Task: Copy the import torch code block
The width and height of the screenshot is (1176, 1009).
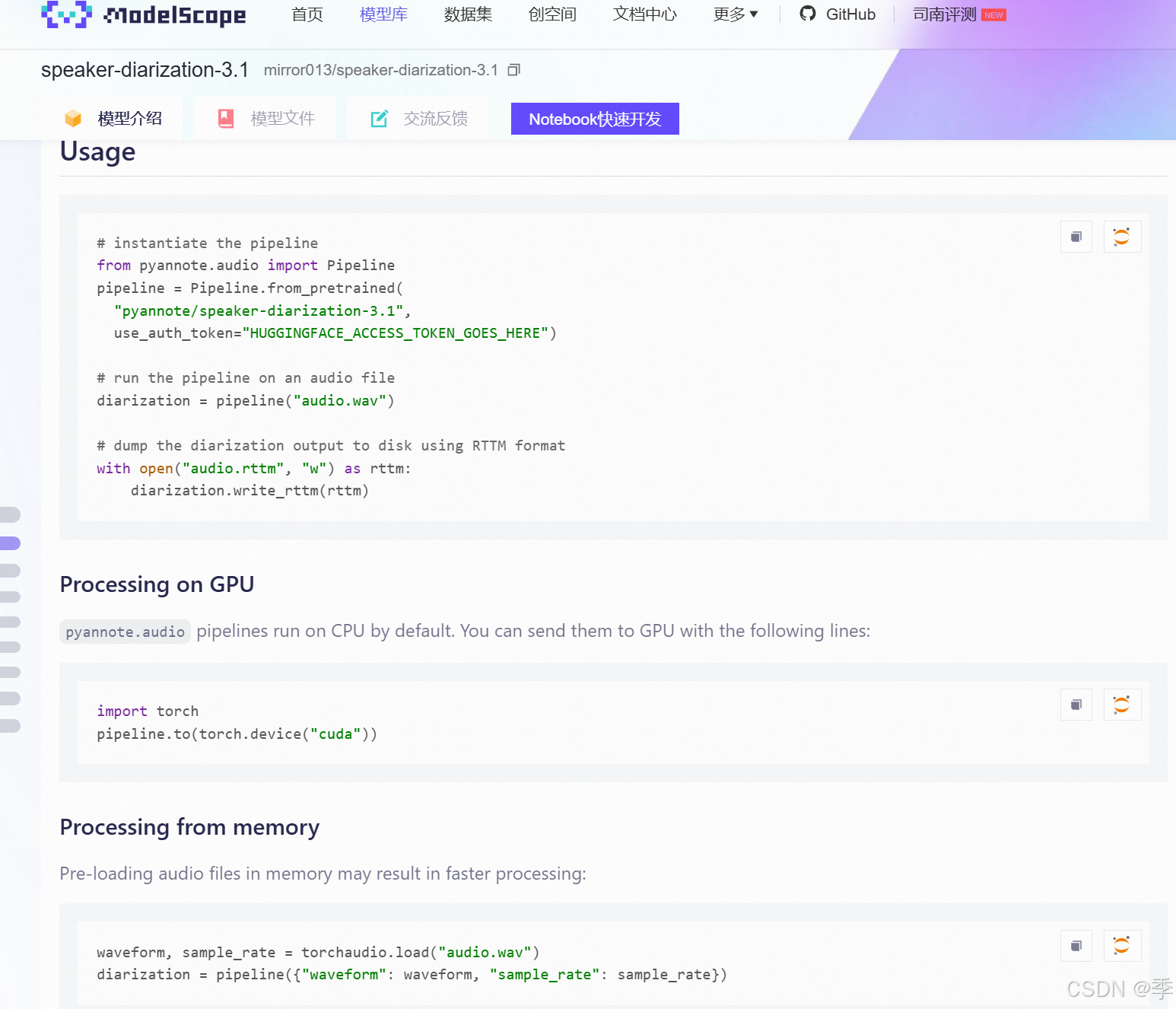Action: 1076,705
